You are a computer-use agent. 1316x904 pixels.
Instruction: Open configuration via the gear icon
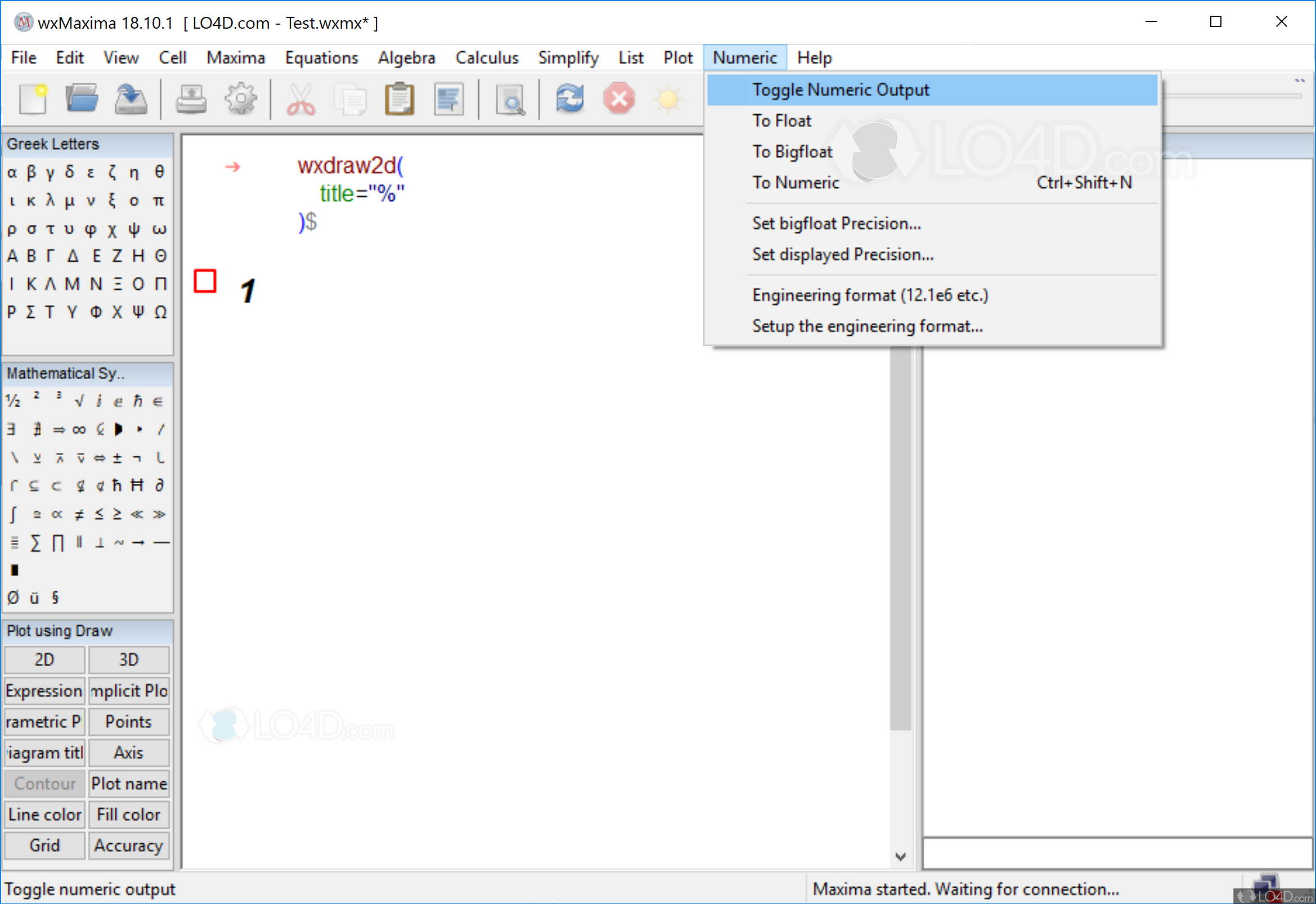(x=240, y=98)
